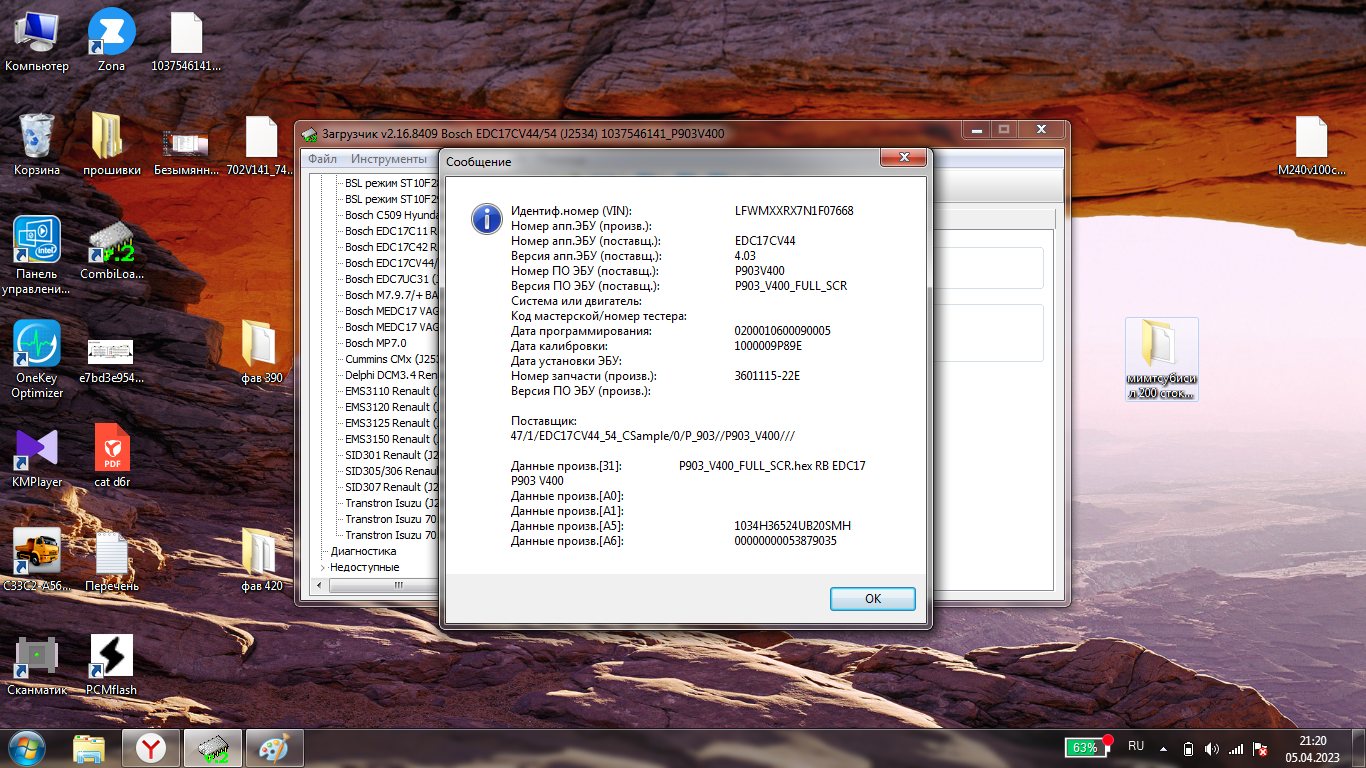Viewport: 1366px width, 768px height.
Task: Open the Инструменты menu
Action: click(388, 159)
